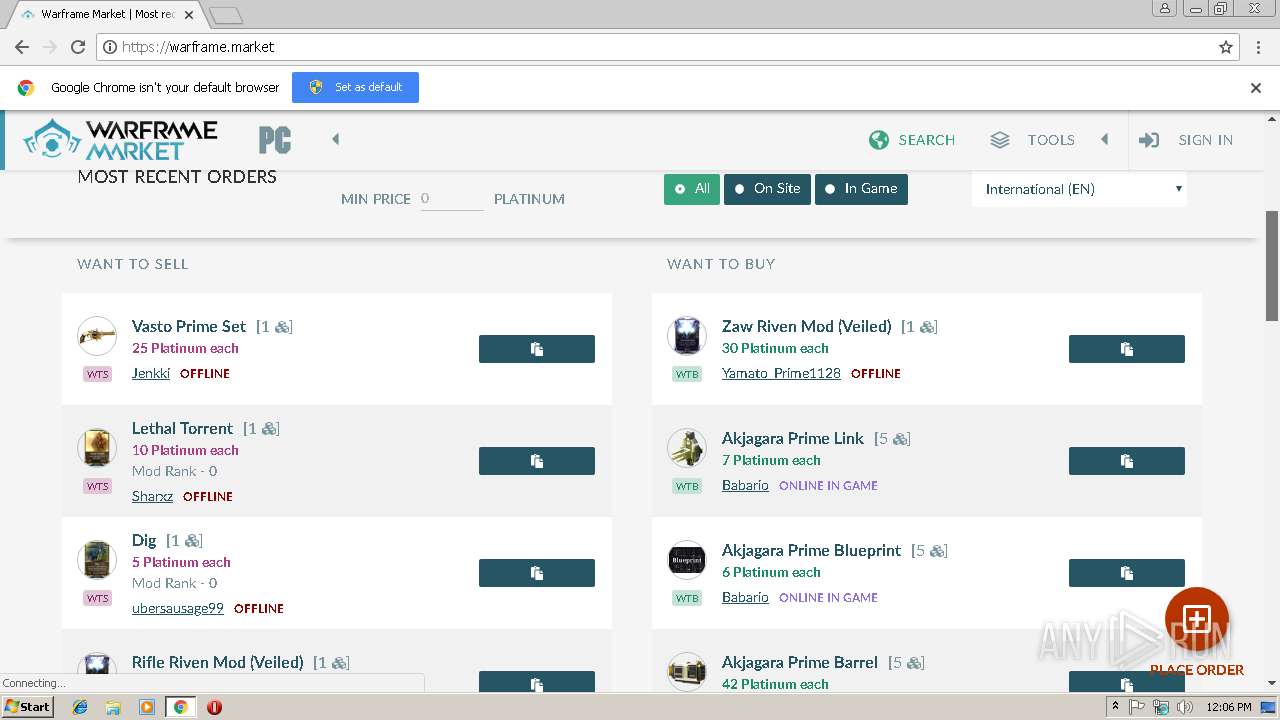Copy the Zaw Riven Mod order message
The image size is (1280, 720).
click(x=1127, y=349)
